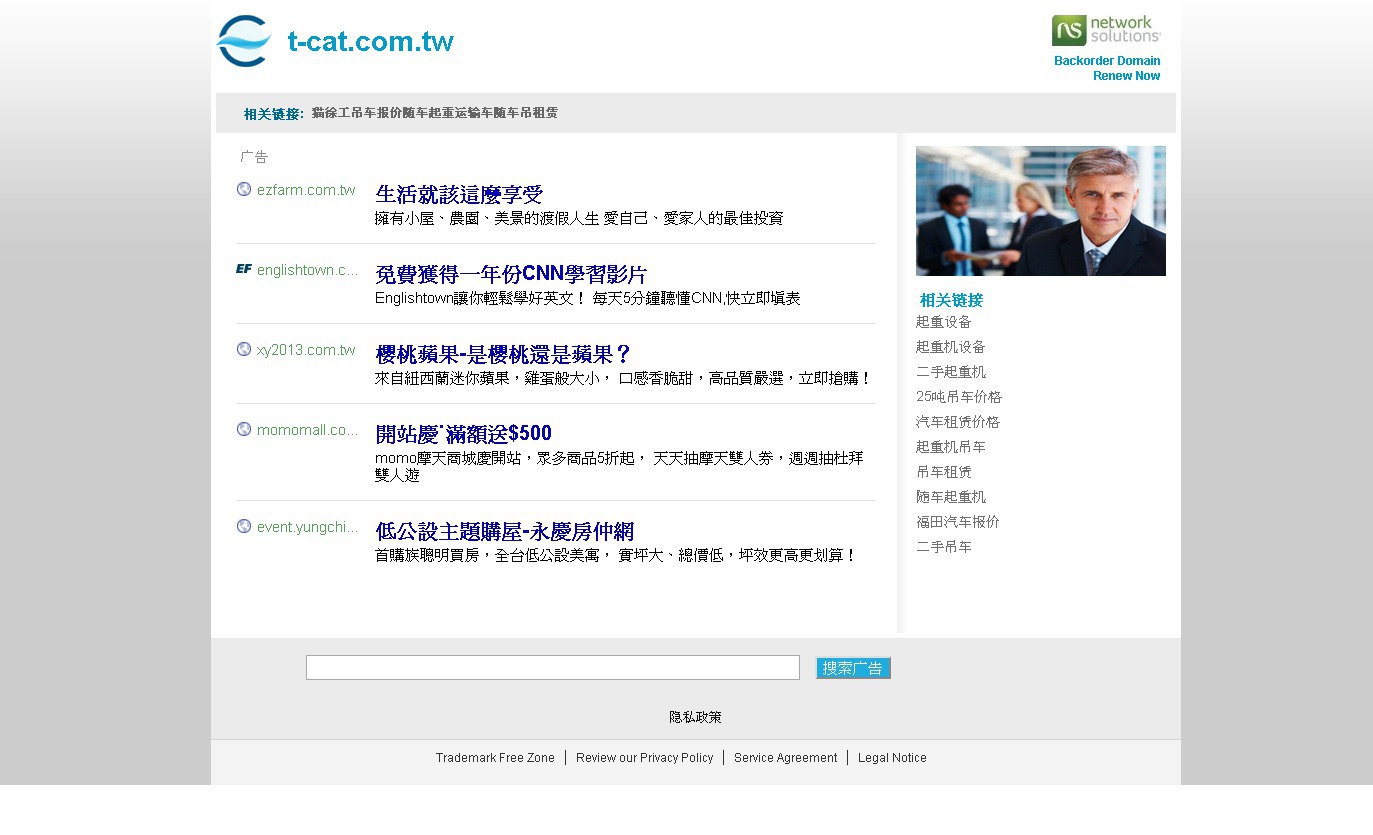The image size is (1373, 835).
Task: Open the 汽车租赁价格 related link
Action: pos(958,422)
